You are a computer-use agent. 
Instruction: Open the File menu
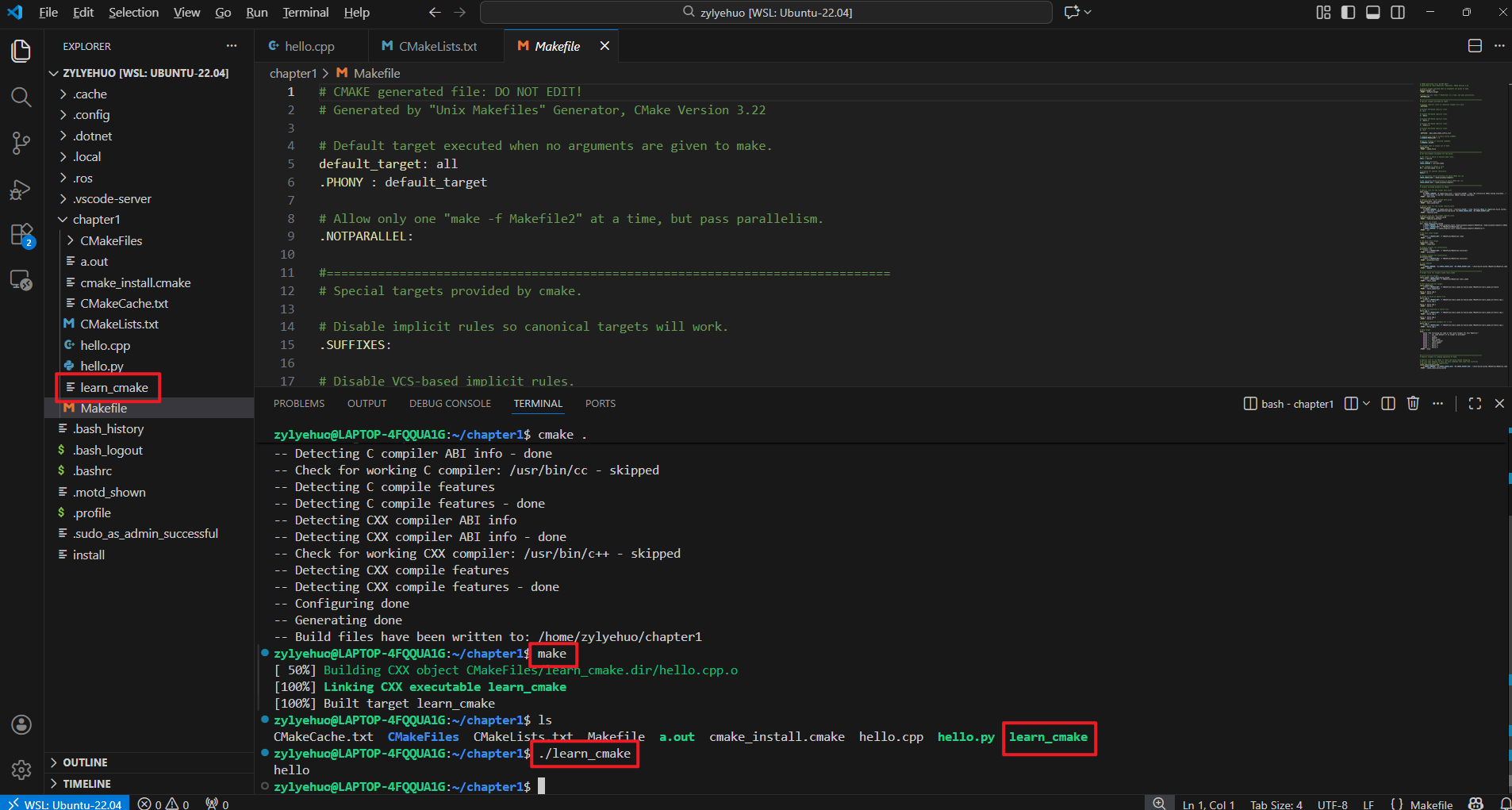48,12
